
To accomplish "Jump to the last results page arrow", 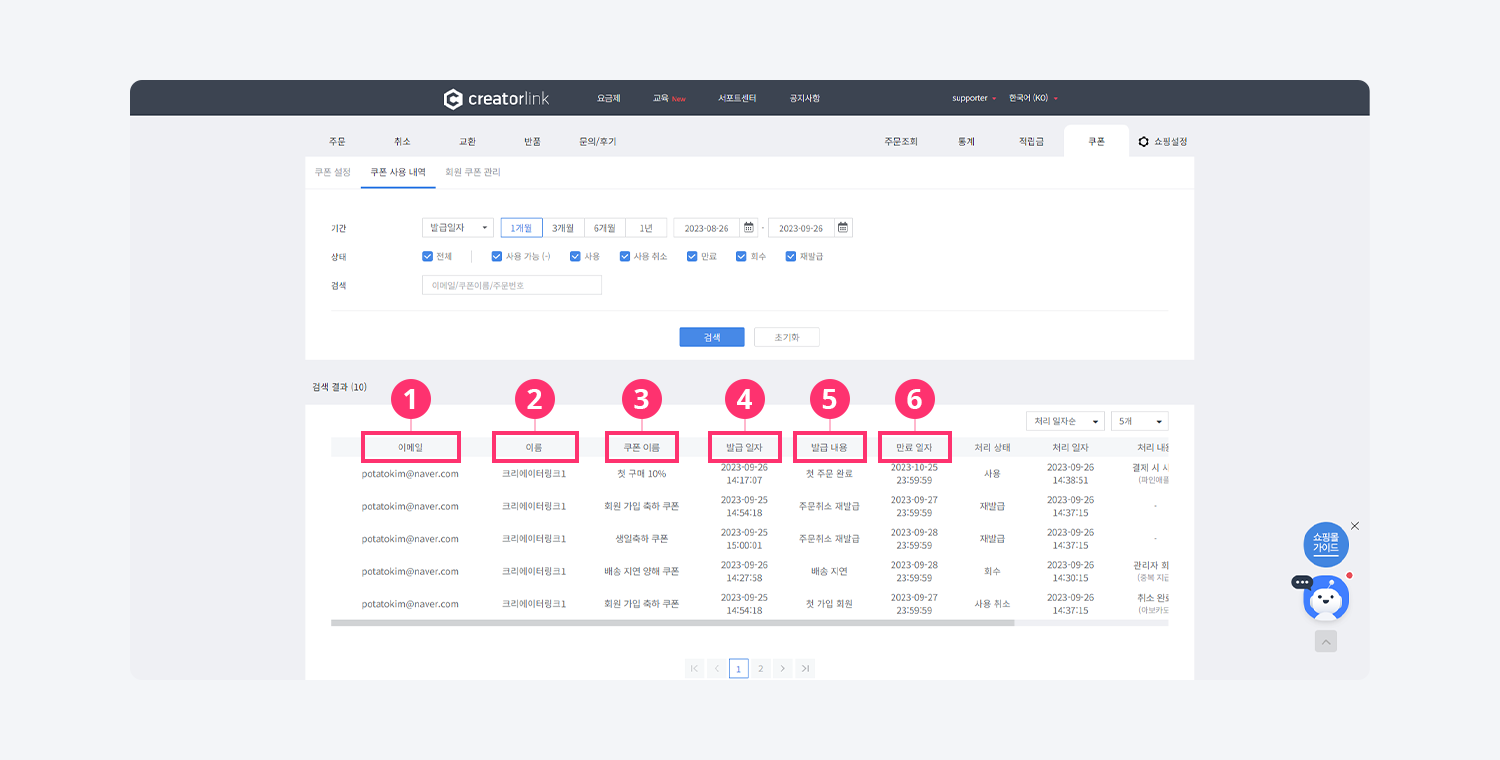I will (x=805, y=668).
